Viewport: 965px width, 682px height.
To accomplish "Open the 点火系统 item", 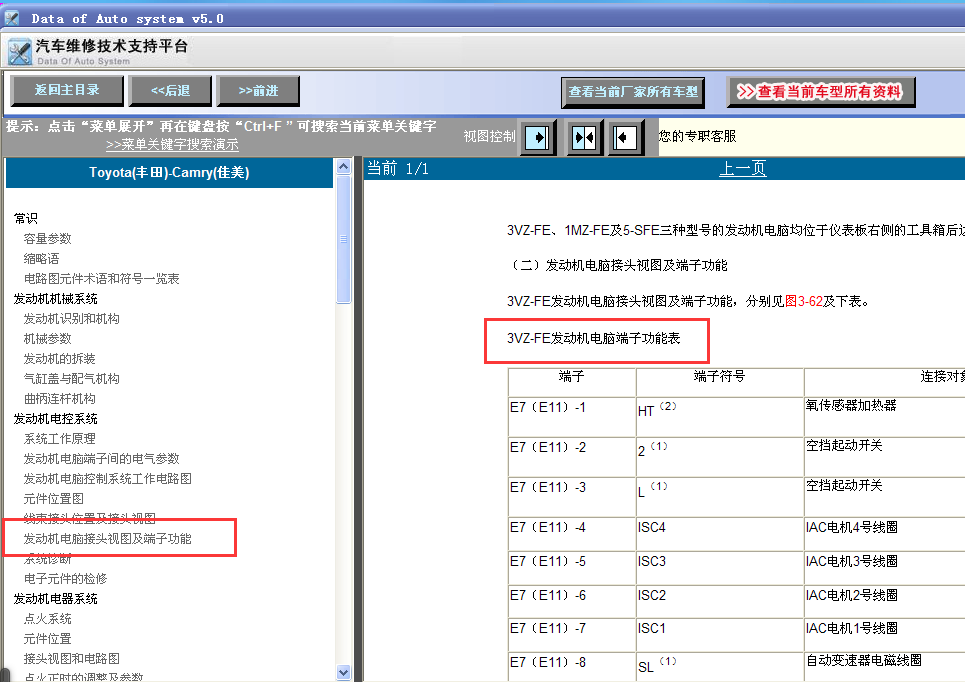I will 47,619.
